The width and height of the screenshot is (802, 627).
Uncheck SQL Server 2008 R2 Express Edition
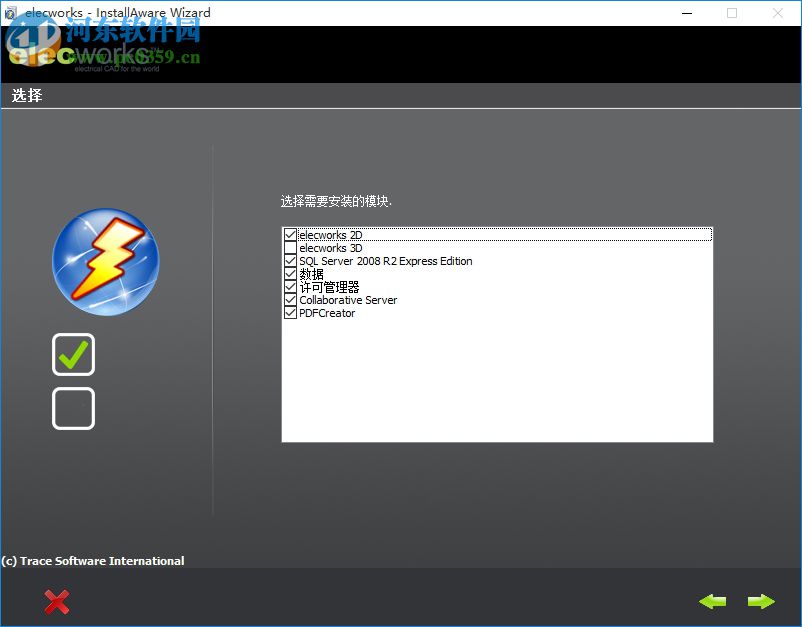(290, 261)
